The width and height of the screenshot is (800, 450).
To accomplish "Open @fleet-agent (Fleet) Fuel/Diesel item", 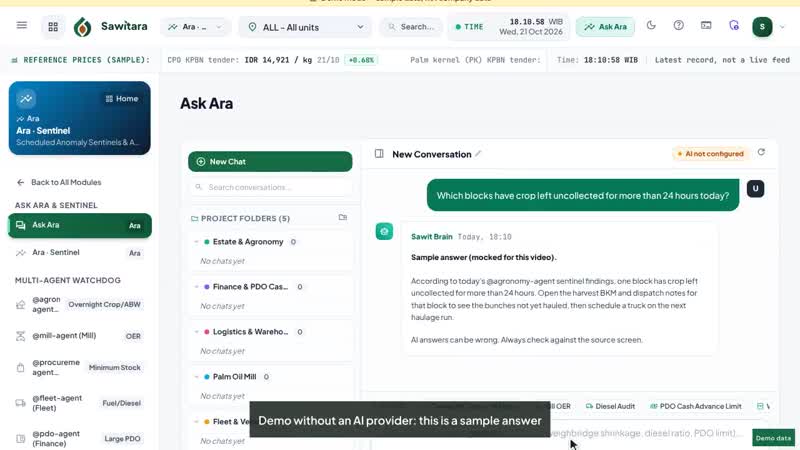I will tap(80, 403).
